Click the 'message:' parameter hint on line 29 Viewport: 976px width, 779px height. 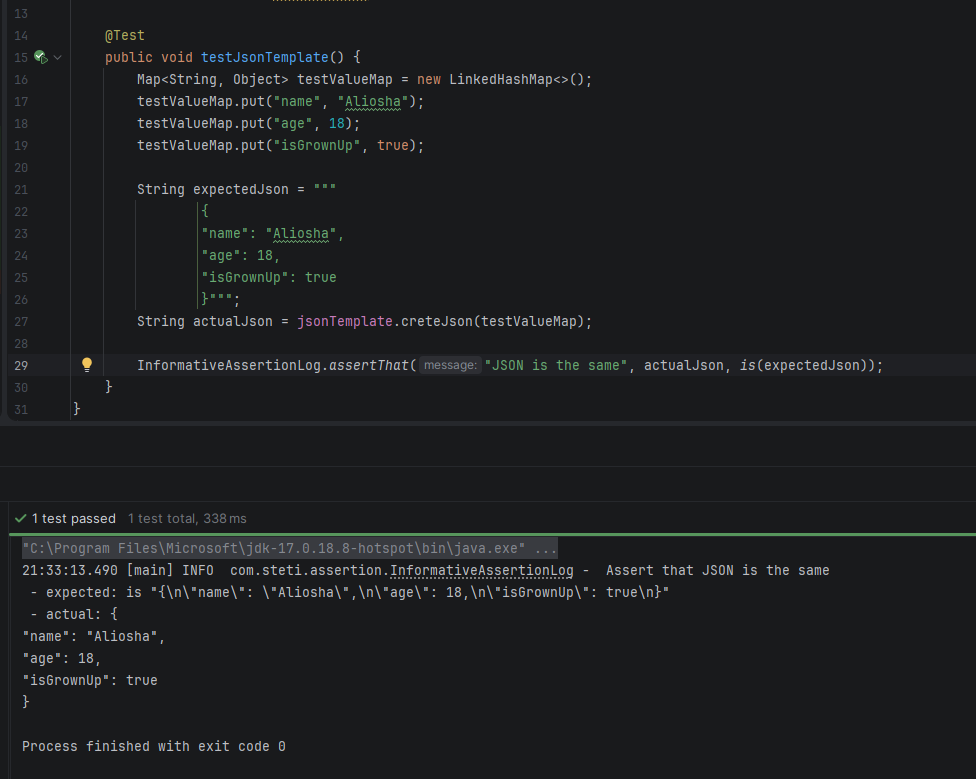pos(451,365)
